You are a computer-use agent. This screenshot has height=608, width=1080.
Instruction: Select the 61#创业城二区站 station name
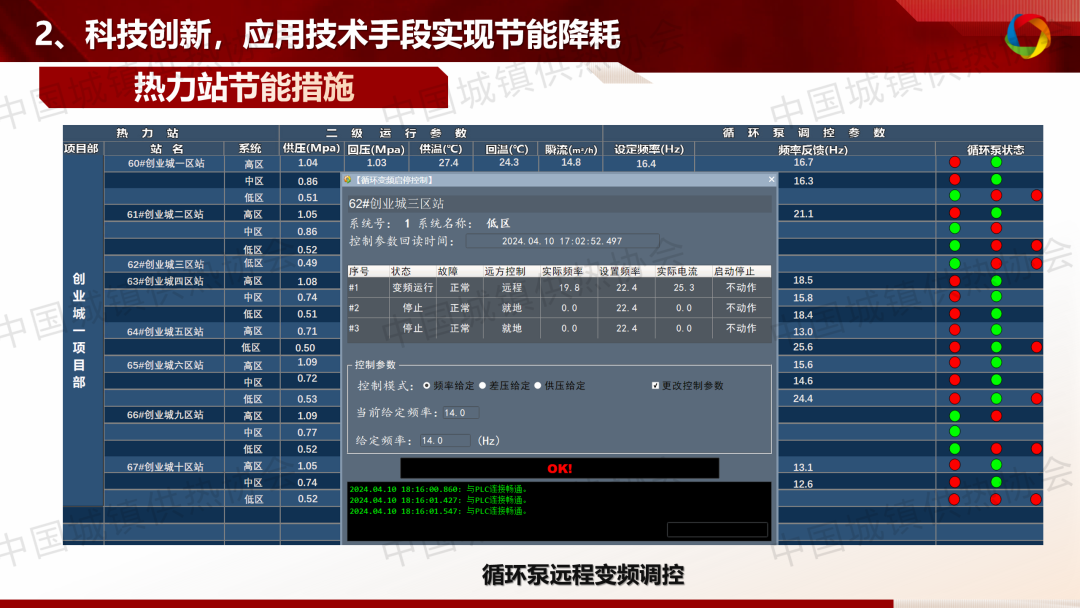(166, 214)
